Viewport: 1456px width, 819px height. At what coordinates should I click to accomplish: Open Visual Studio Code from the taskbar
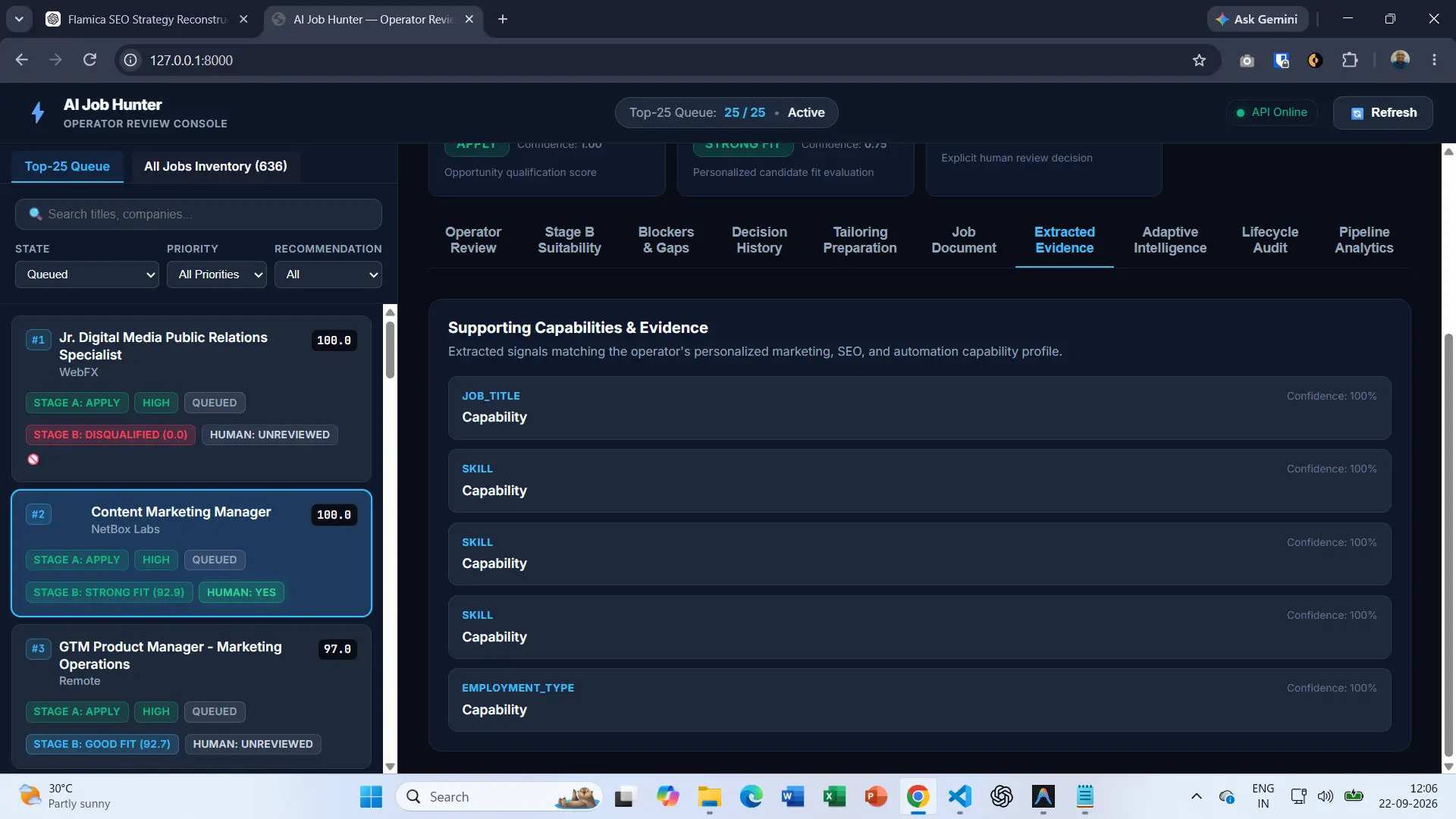click(x=960, y=797)
